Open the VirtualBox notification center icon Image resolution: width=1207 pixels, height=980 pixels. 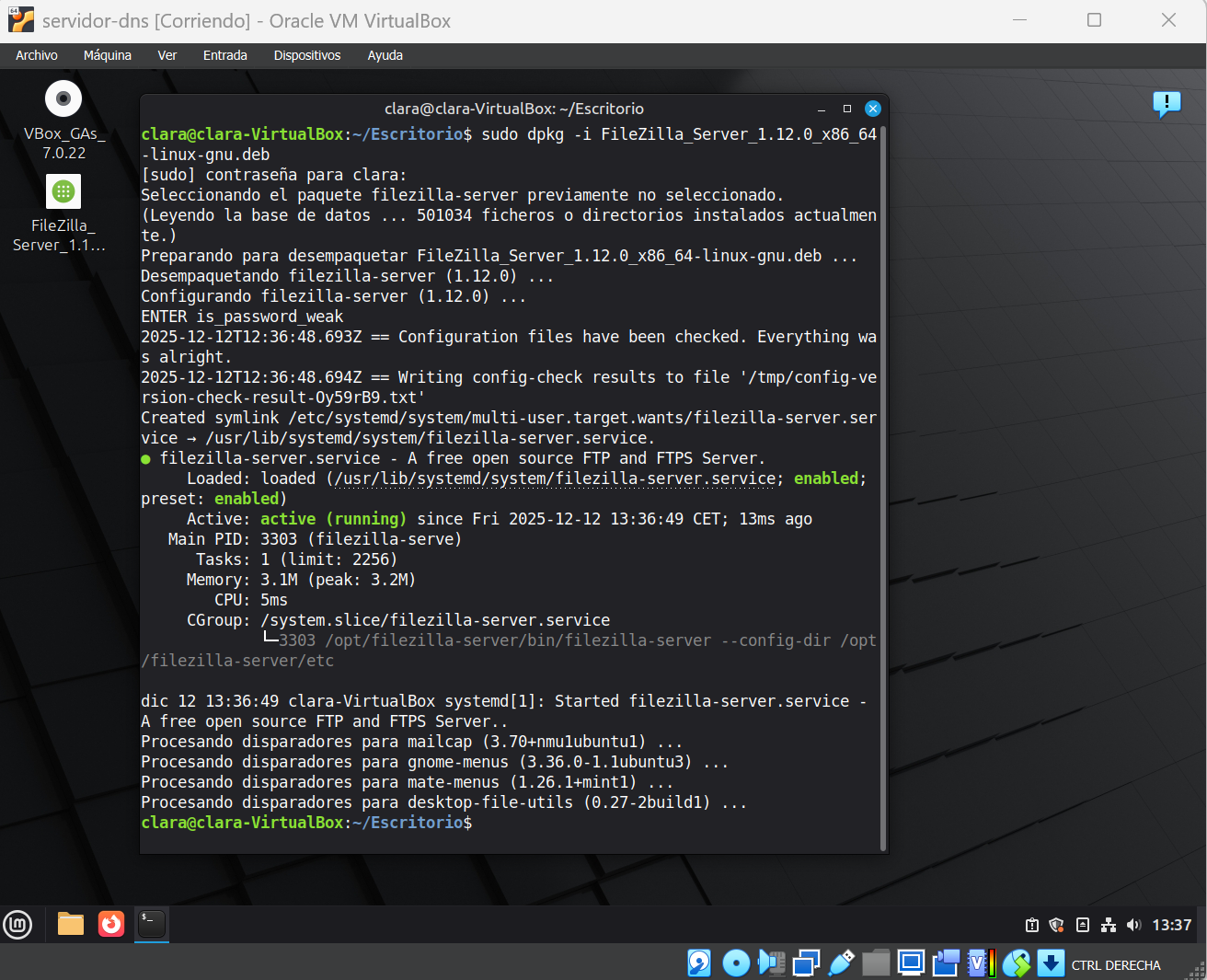coord(1167,104)
